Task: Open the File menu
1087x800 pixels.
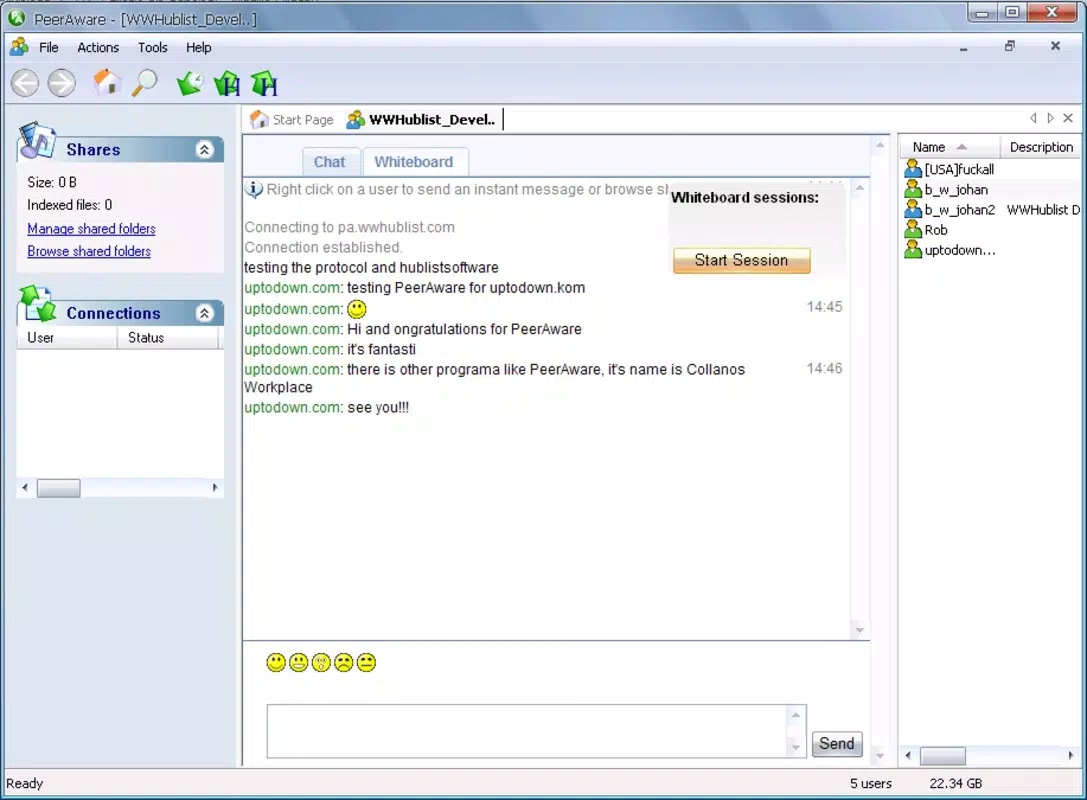Action: (x=49, y=47)
